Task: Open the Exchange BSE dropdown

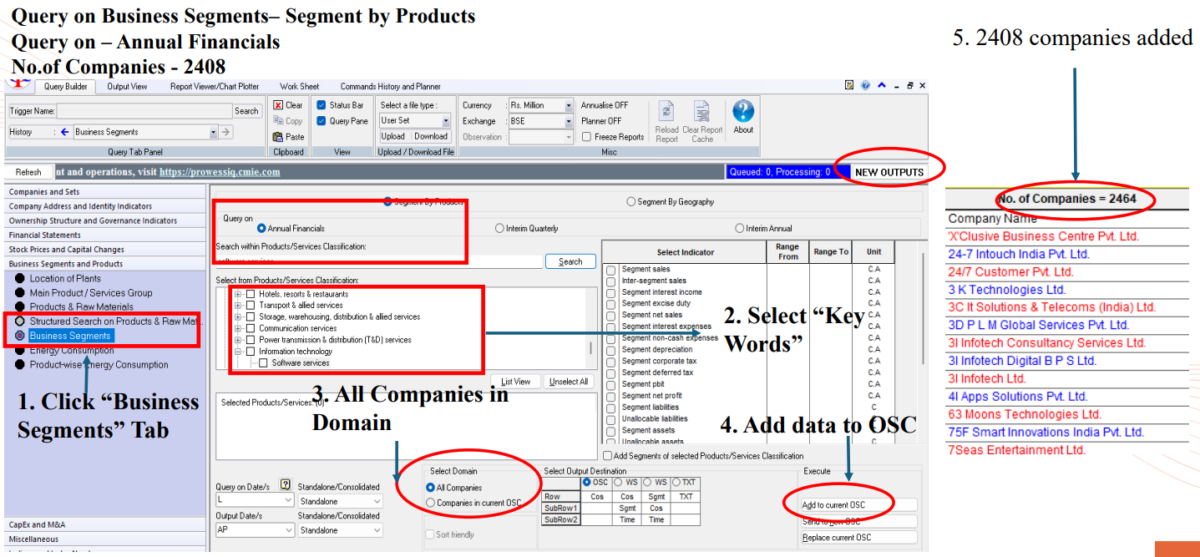Action: pos(568,121)
